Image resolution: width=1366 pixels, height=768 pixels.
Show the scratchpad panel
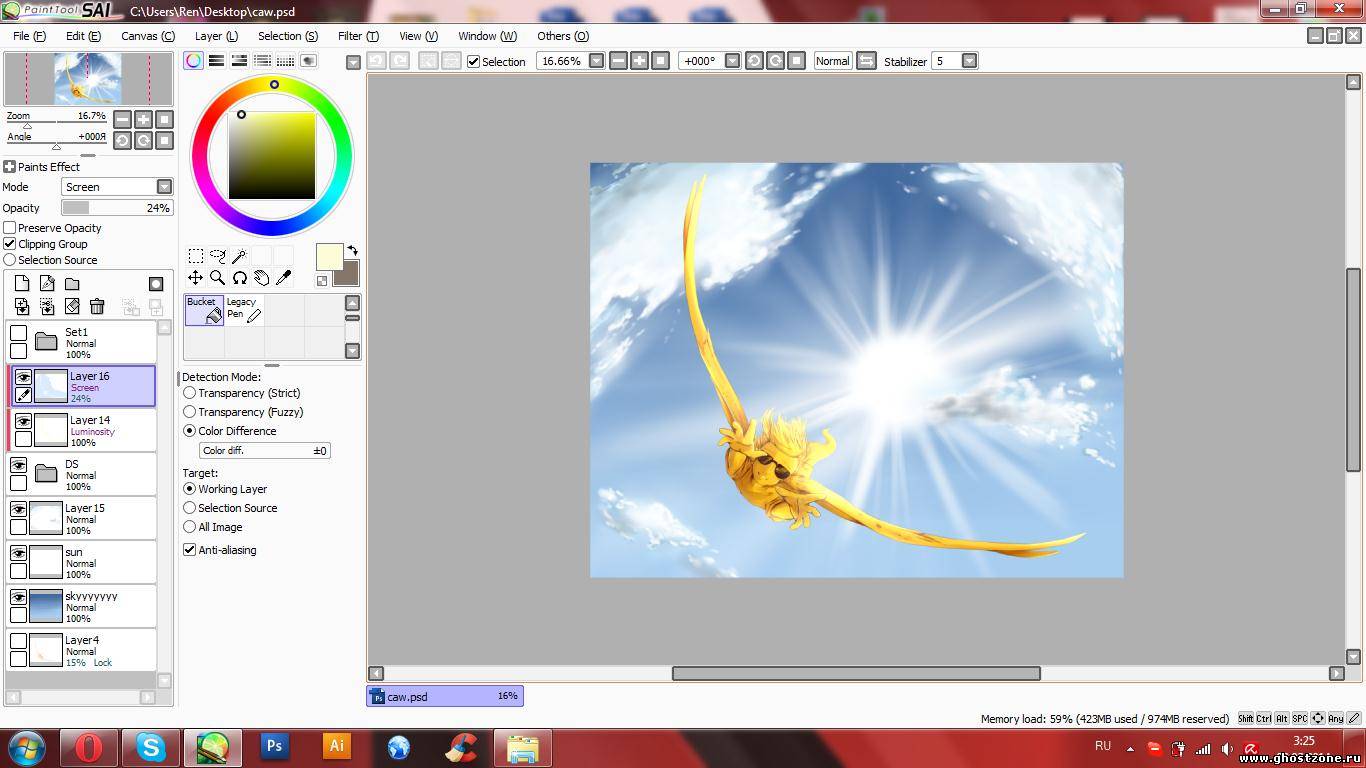pyautogui.click(x=308, y=61)
